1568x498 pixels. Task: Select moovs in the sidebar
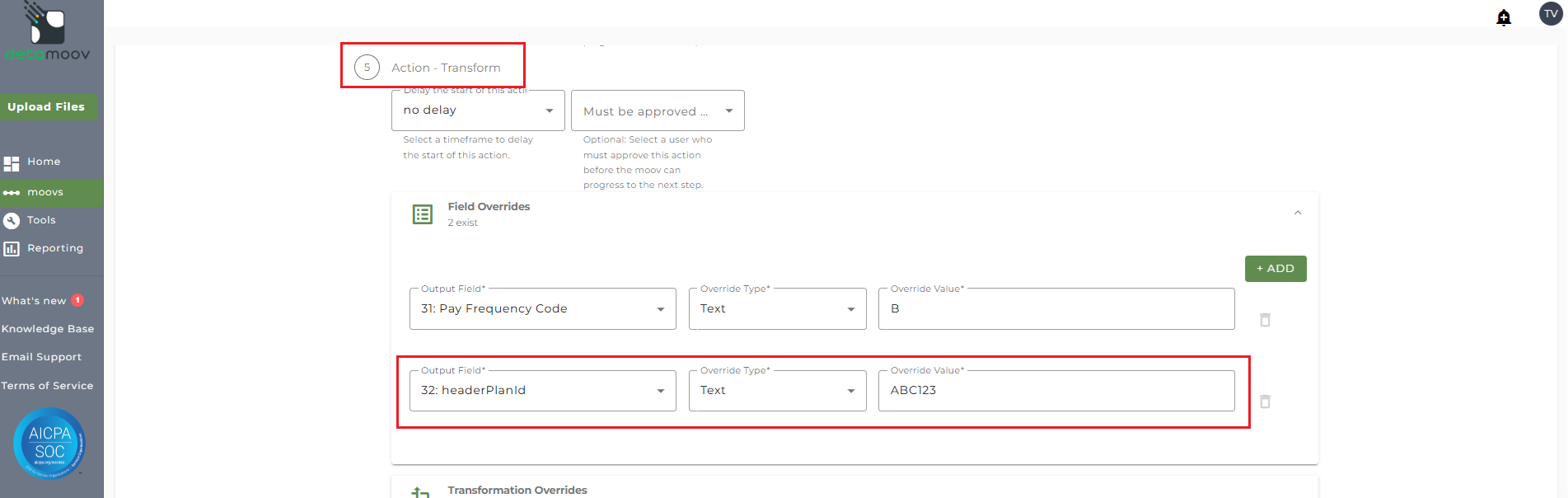click(45, 192)
